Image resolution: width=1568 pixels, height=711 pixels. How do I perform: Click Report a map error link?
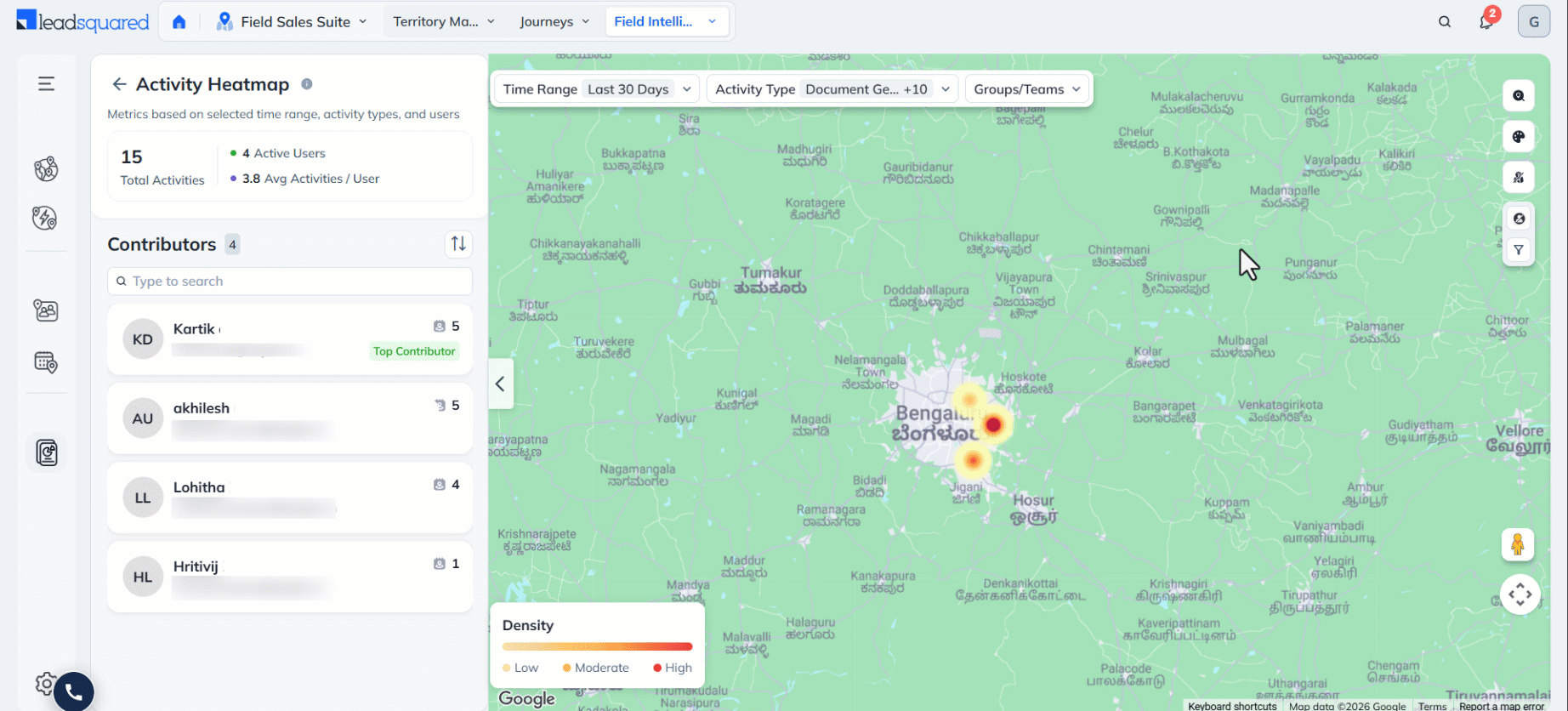(1502, 706)
